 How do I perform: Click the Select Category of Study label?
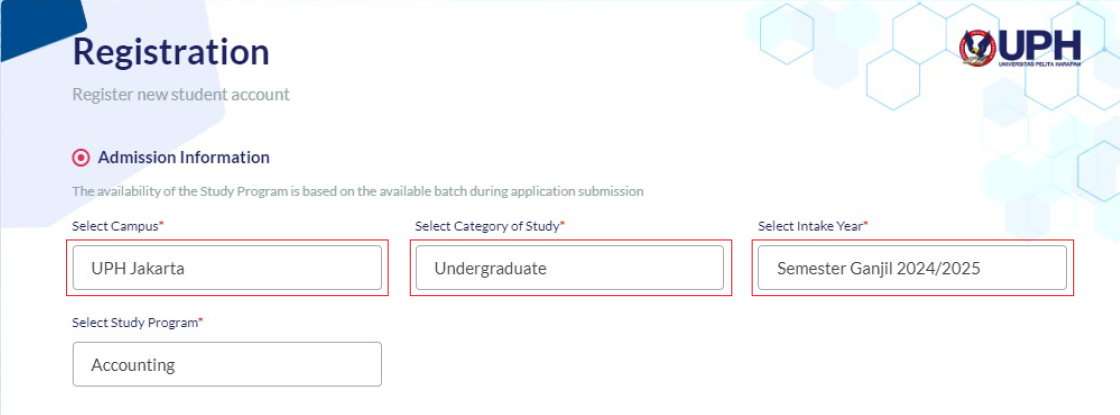coord(487,226)
